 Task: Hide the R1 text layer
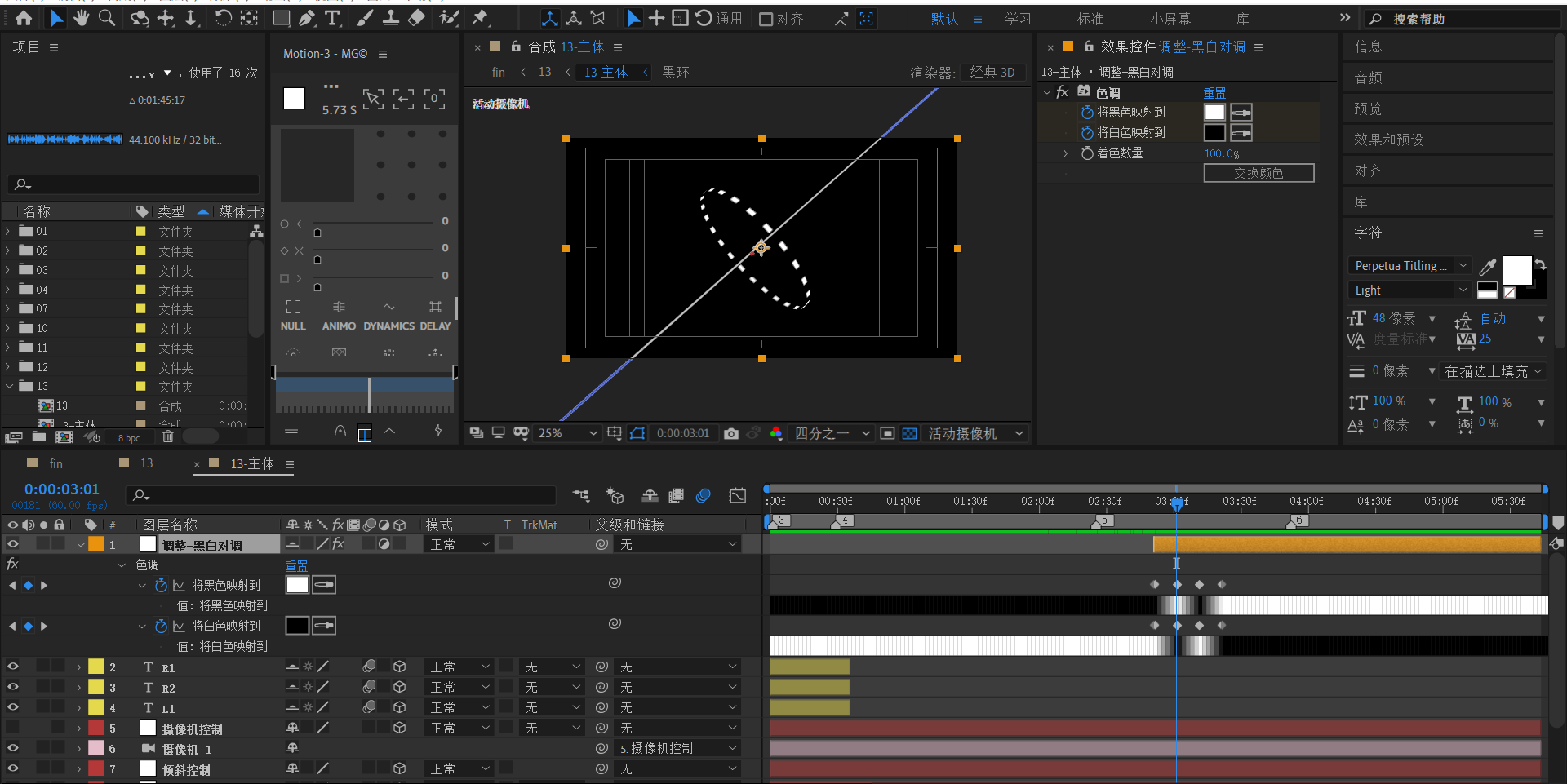coord(12,667)
